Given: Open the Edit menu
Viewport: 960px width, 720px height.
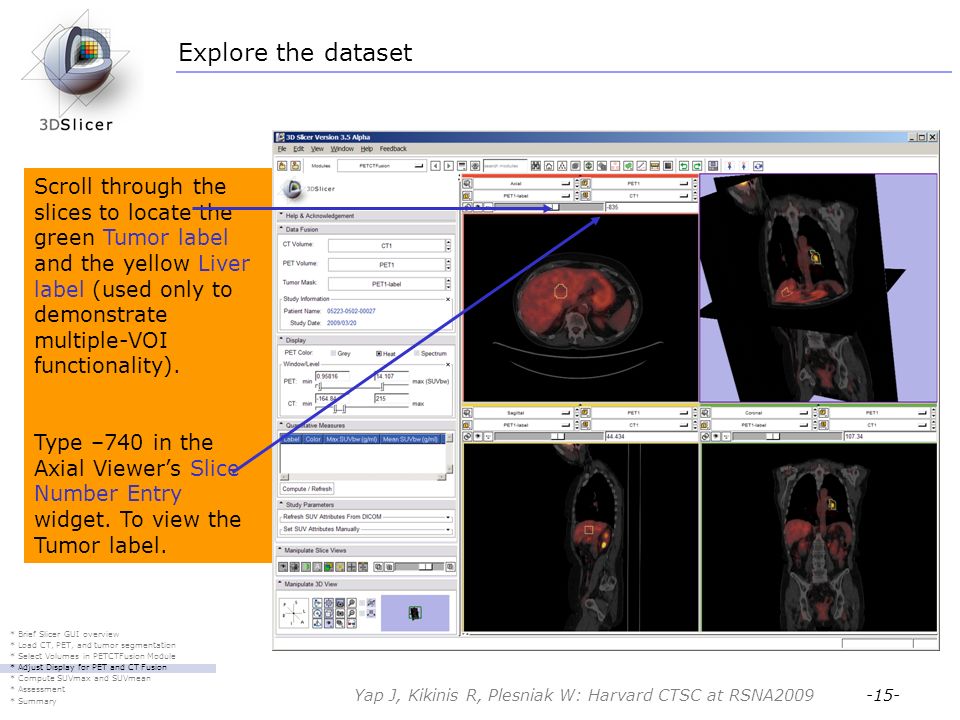Looking at the screenshot, I should 298,149.
